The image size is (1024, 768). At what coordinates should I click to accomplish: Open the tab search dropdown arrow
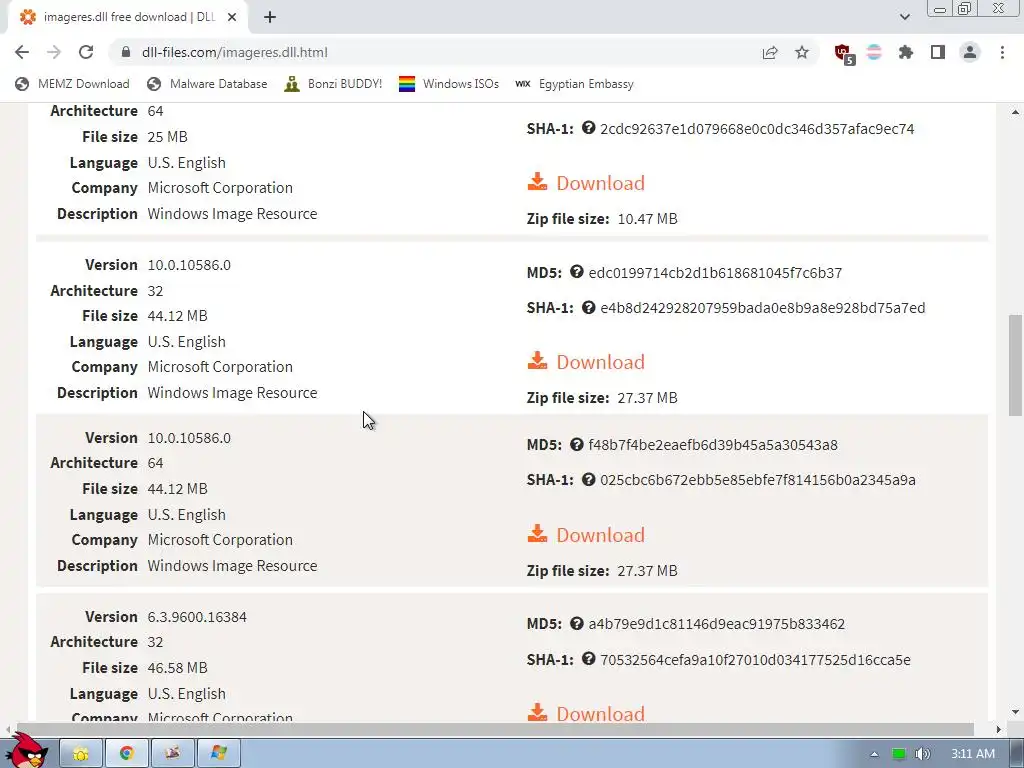click(x=904, y=17)
